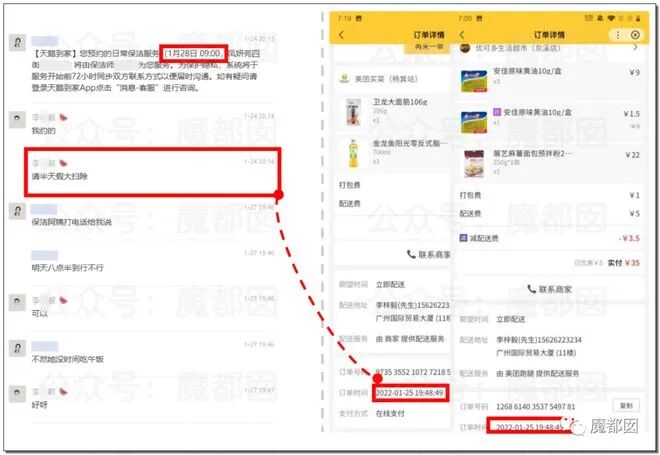Select the 请半天假大扫除 chat message
This screenshot has width=660, height=455.
(x=60, y=176)
